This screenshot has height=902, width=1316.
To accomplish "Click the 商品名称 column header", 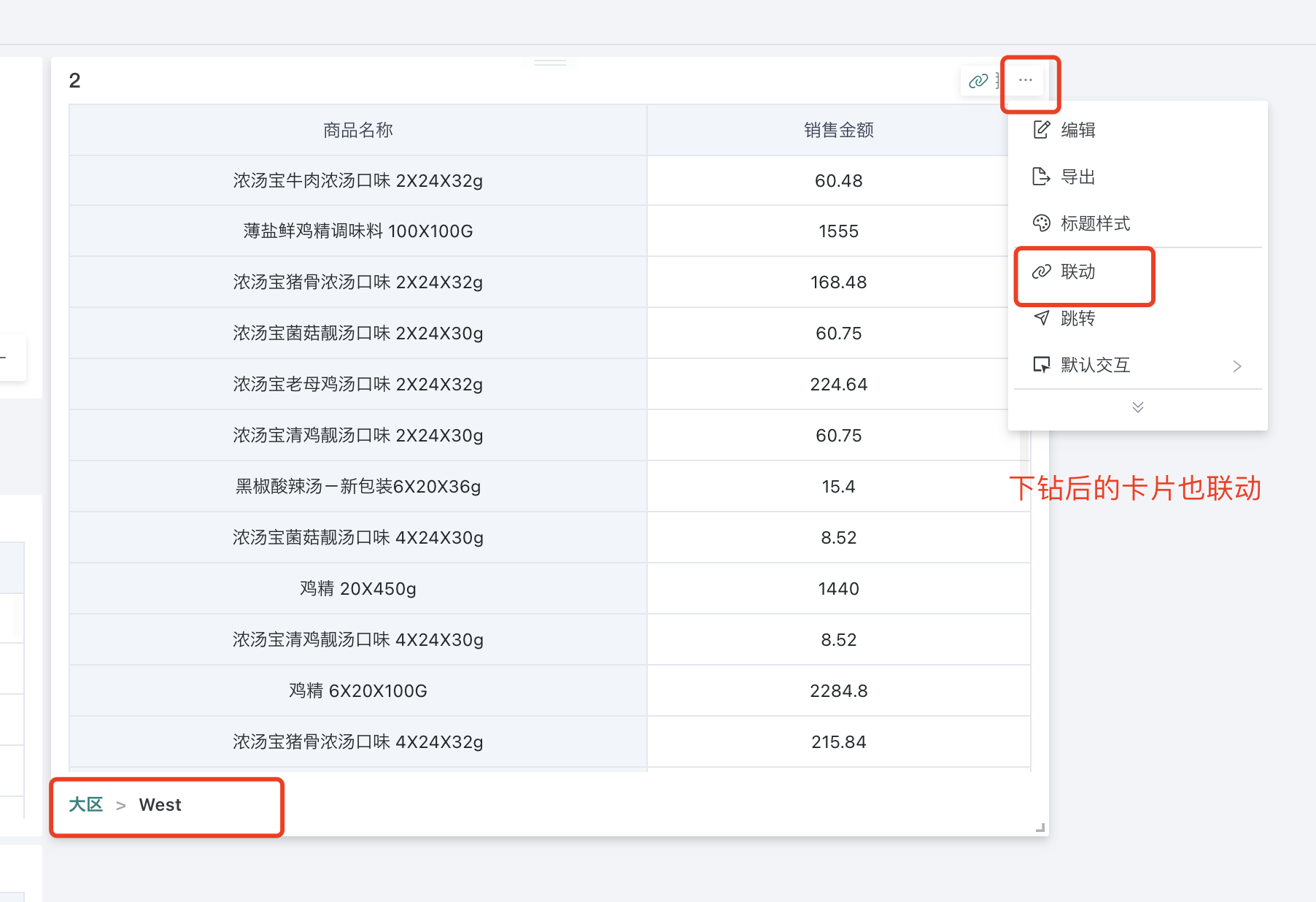I will point(358,130).
